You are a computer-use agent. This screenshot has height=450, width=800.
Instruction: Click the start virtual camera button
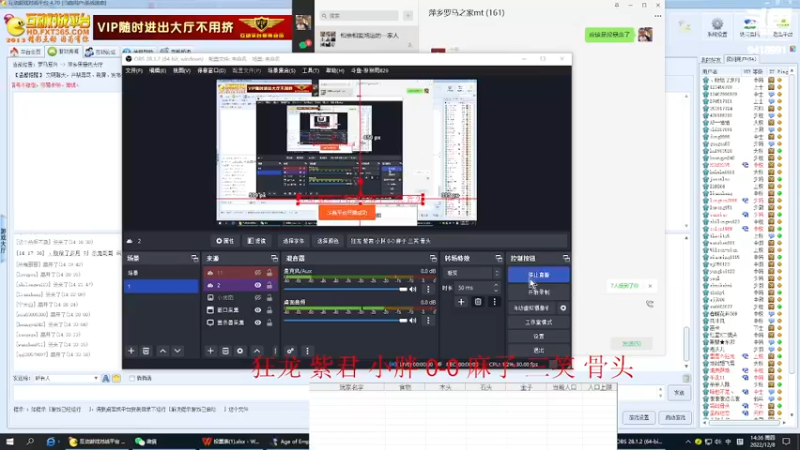point(532,308)
